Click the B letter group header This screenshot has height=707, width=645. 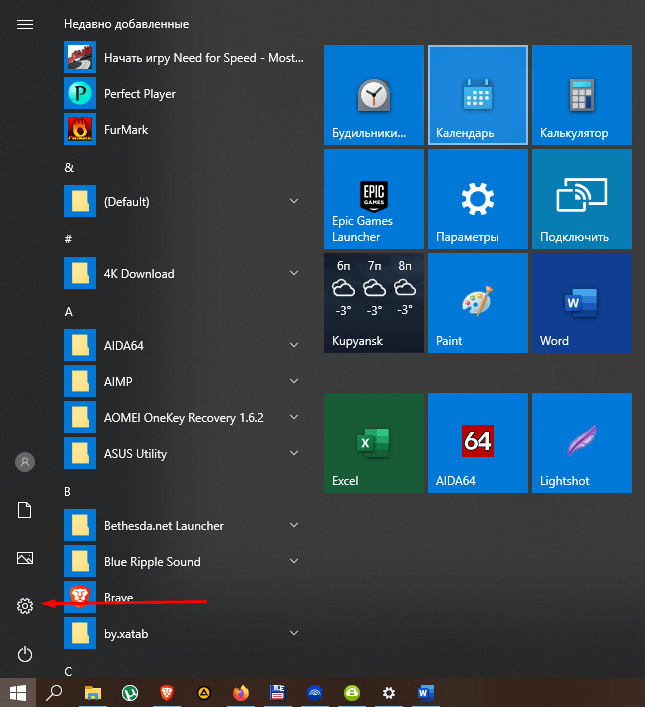pos(67,491)
